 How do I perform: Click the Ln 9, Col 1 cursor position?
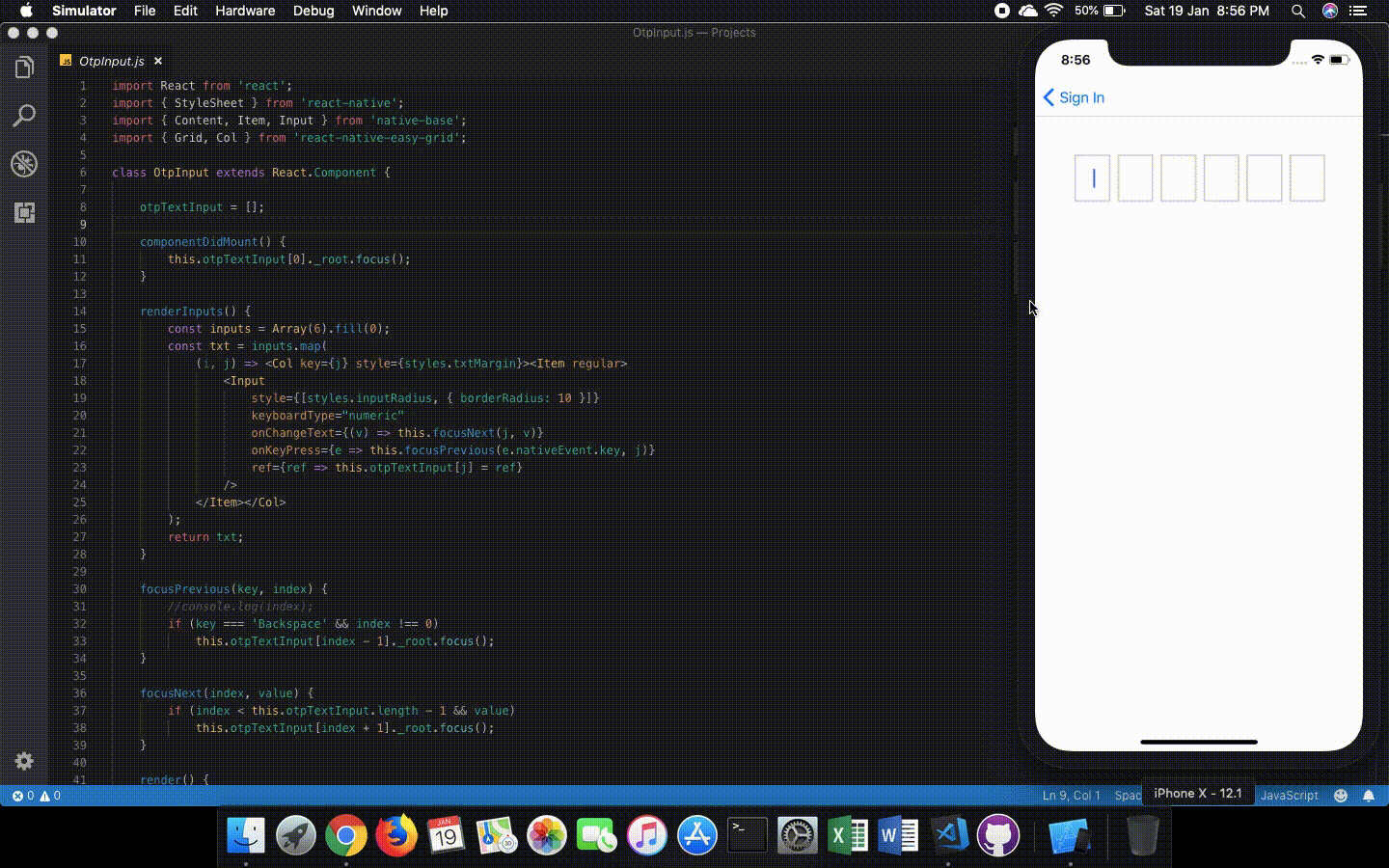(1071, 796)
